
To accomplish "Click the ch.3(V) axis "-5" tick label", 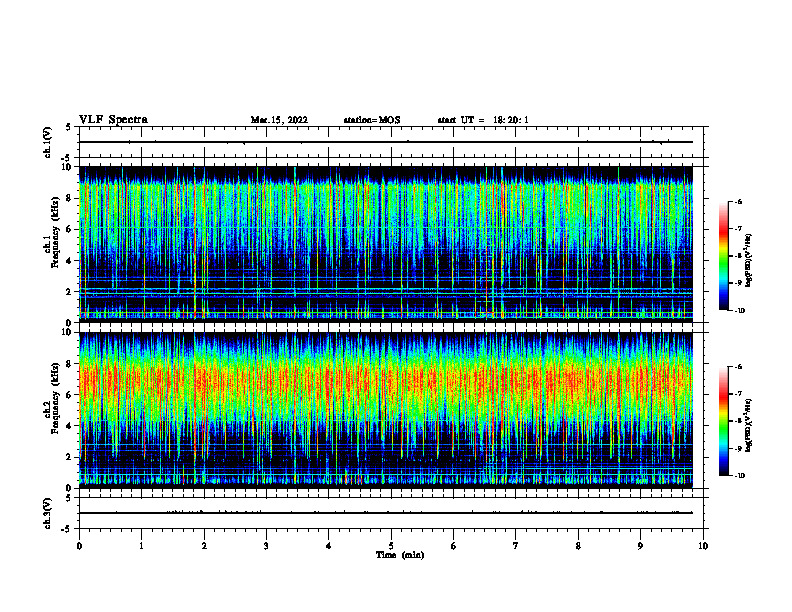I will (x=67, y=529).
